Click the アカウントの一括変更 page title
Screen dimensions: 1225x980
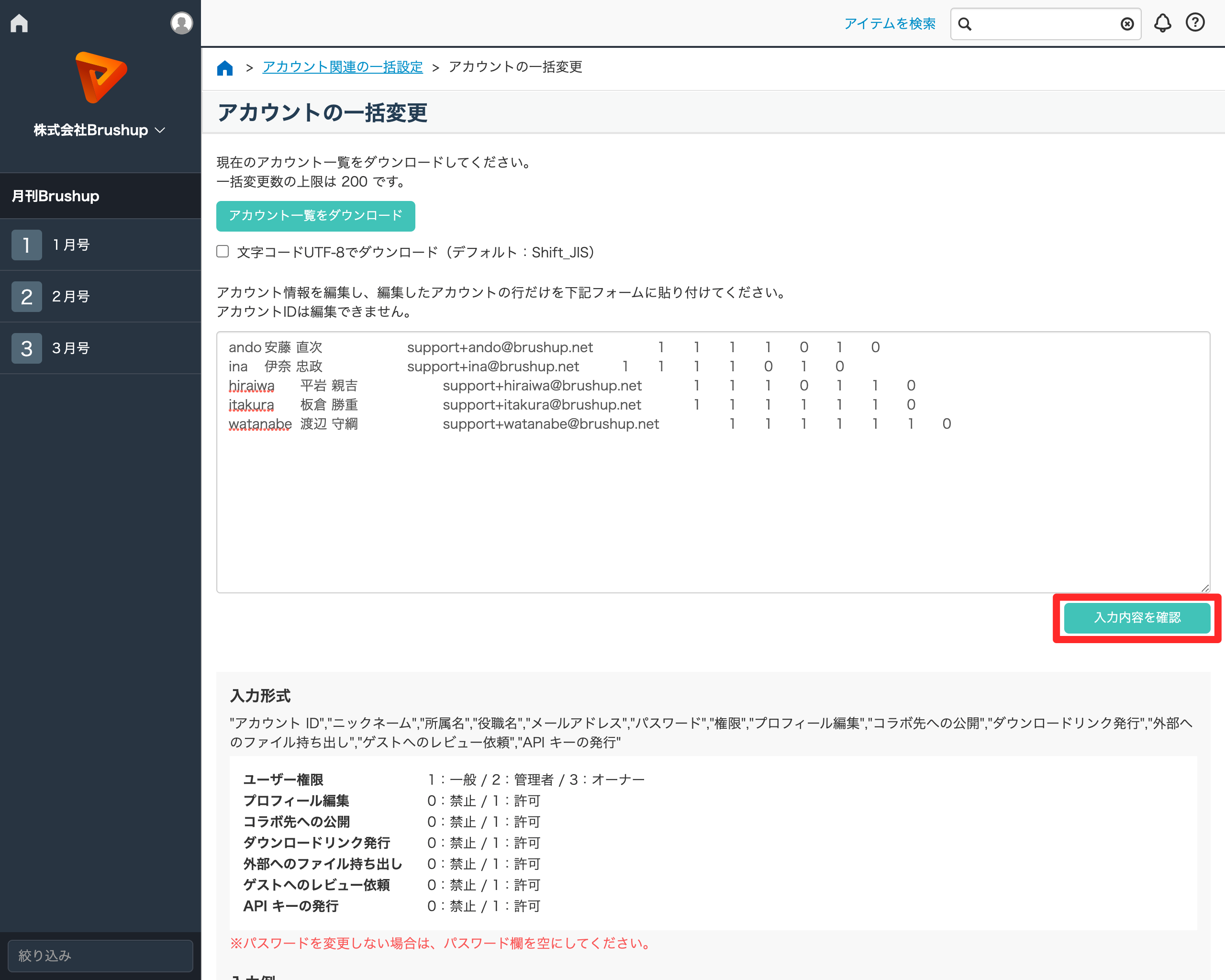click(322, 112)
